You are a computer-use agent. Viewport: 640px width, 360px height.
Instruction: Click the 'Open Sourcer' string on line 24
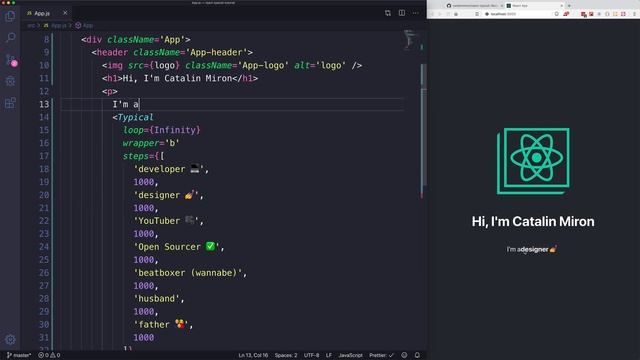tap(176, 247)
